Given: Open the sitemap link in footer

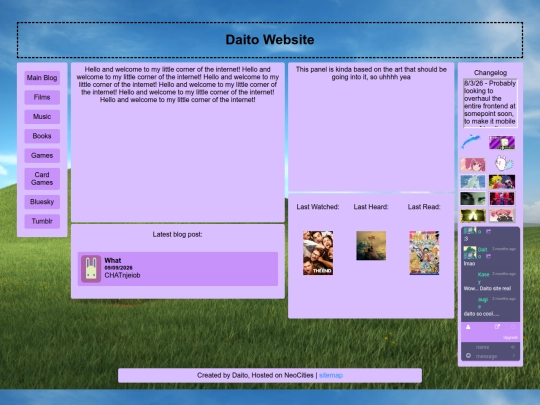Looking at the screenshot, I should 331,375.
